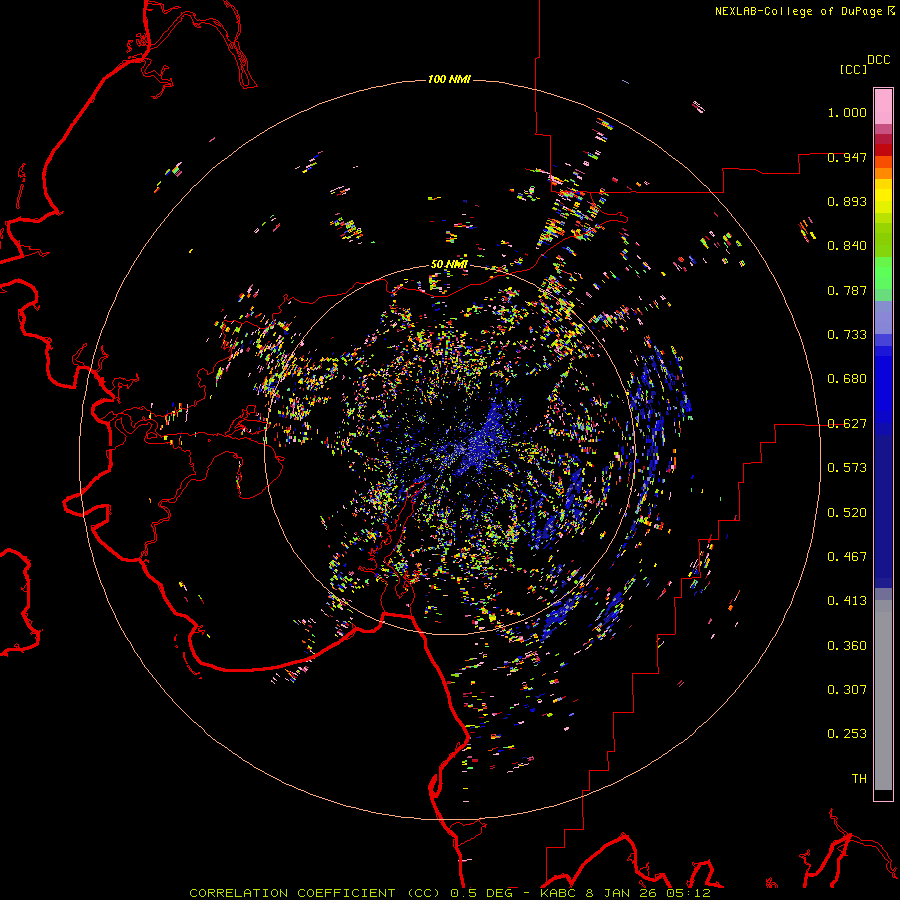Click the pink top segment of the color bar
Screen dimensions: 900x900
pyautogui.click(x=883, y=106)
